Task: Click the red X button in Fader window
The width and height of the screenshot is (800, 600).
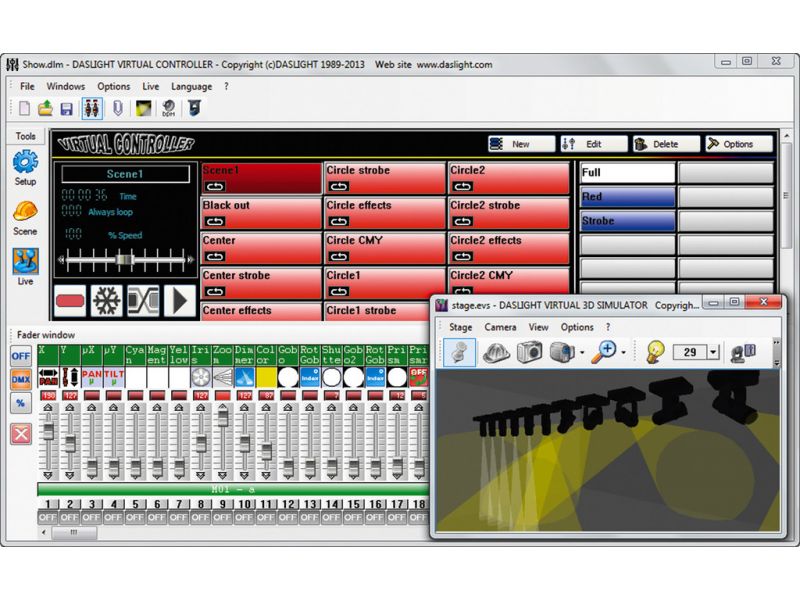Action: pos(21,434)
